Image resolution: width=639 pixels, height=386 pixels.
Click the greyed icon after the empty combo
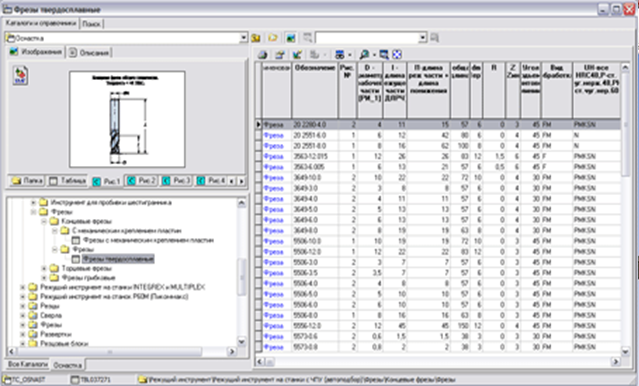point(434,38)
